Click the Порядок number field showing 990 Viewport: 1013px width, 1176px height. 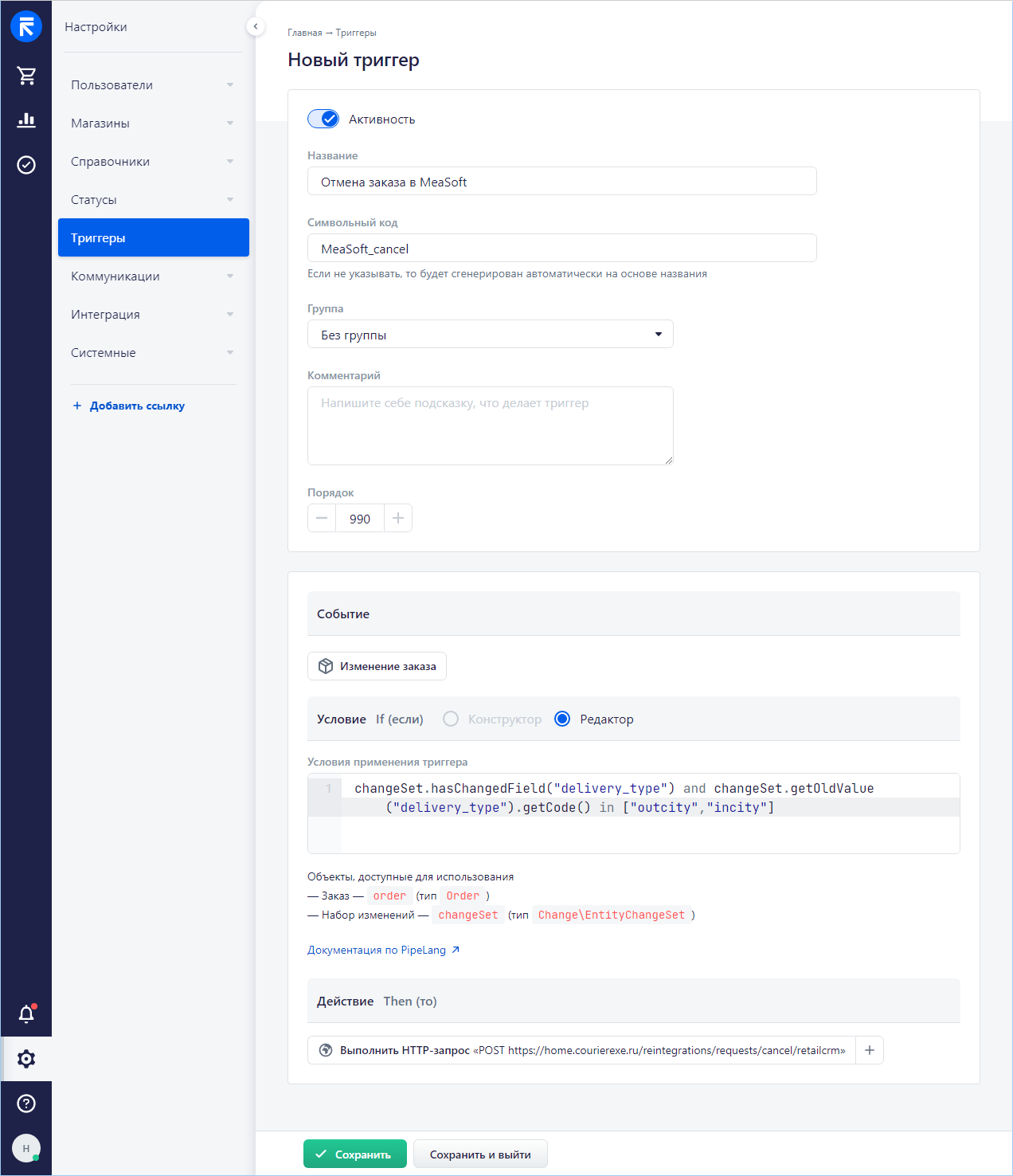[360, 518]
